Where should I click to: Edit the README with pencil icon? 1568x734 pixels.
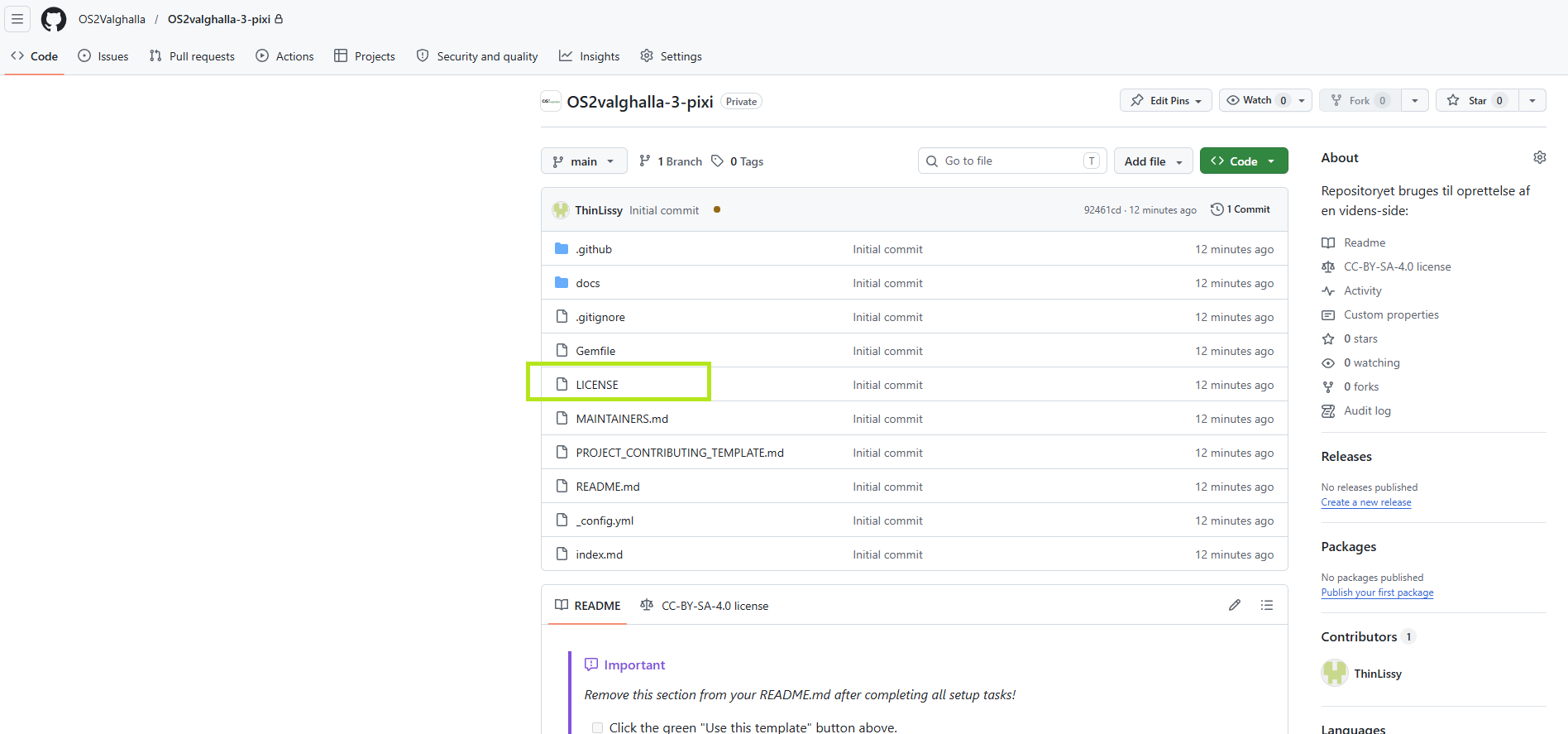[x=1235, y=605]
